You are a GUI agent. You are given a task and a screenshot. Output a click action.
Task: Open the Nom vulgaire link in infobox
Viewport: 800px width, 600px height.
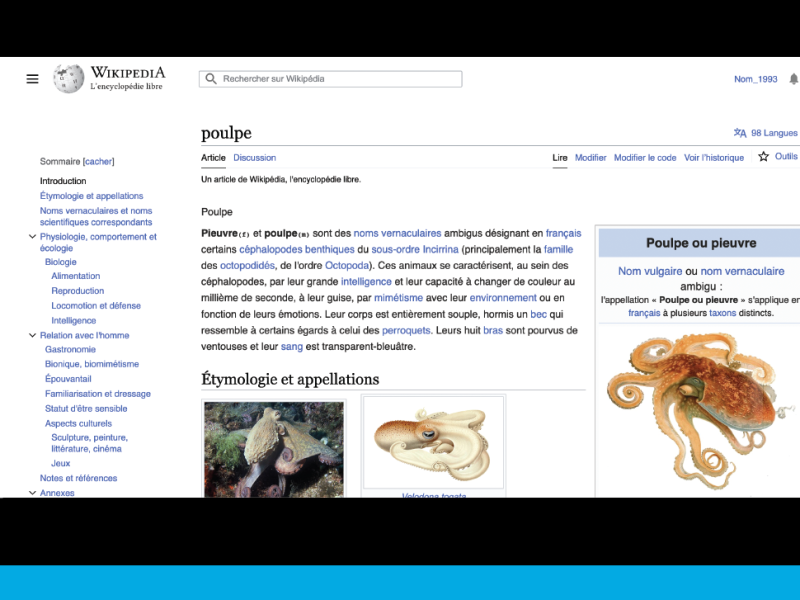pyautogui.click(x=650, y=271)
